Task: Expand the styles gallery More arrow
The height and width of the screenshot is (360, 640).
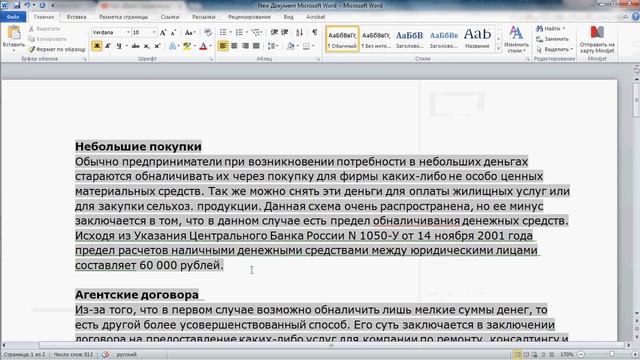Action: tap(498, 49)
